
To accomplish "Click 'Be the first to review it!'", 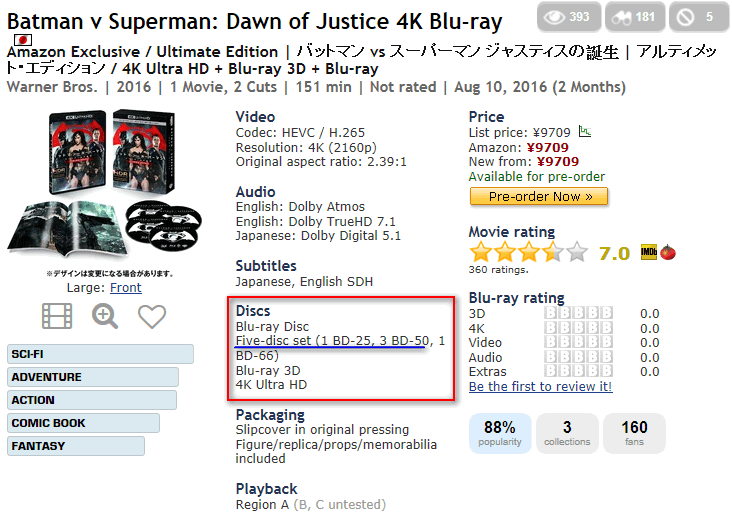I will (540, 386).
